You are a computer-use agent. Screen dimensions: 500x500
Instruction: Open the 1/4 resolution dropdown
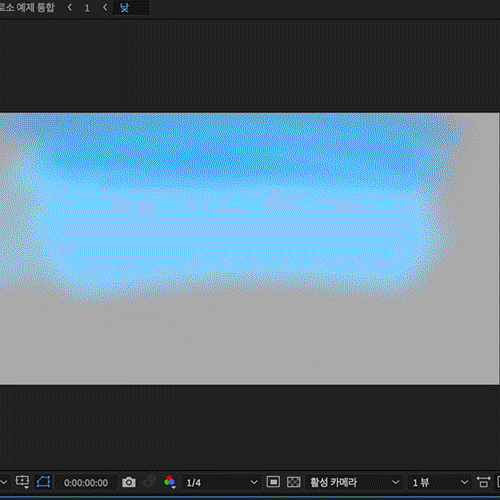tap(221, 482)
